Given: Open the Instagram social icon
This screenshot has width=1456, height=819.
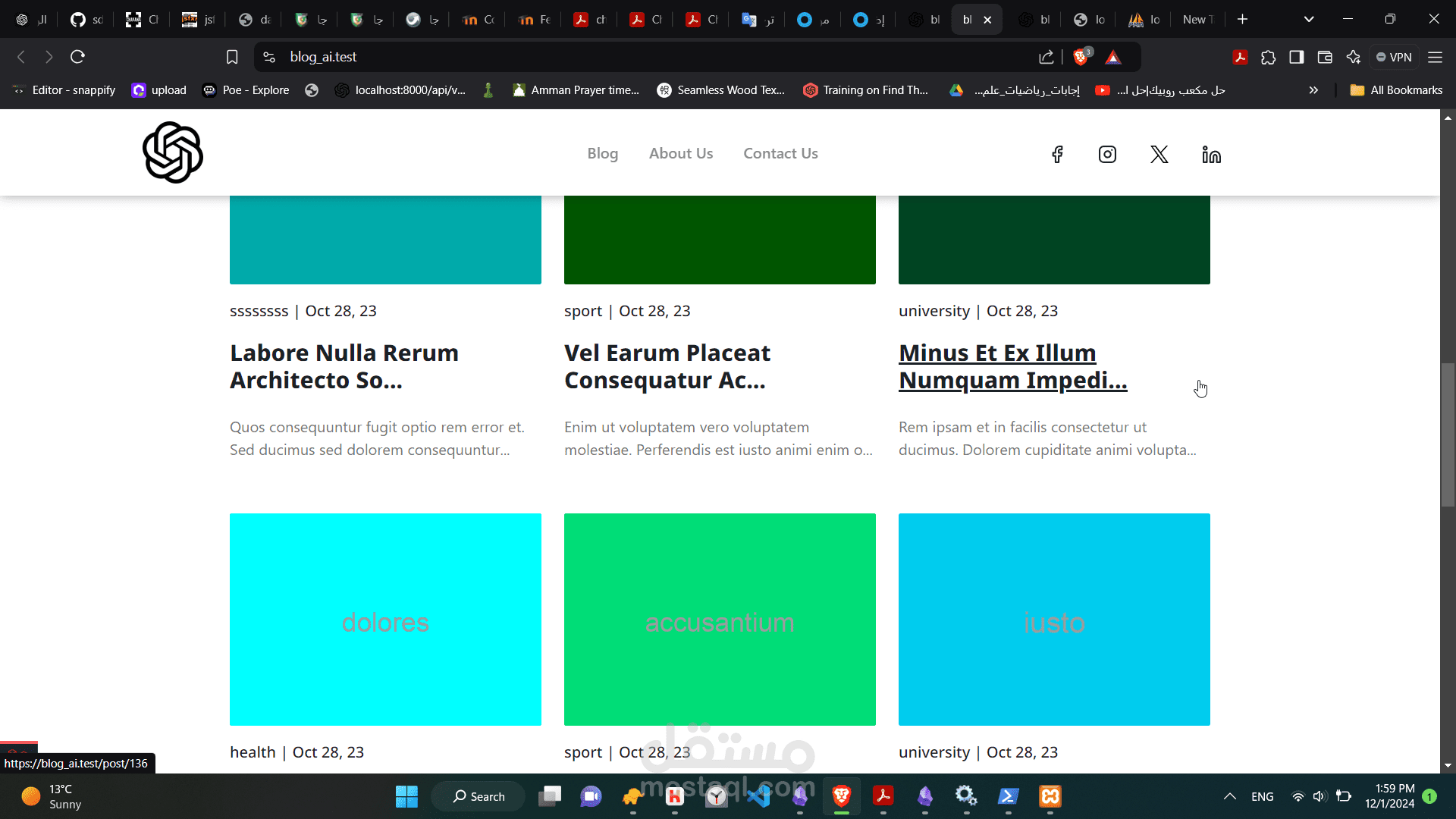Looking at the screenshot, I should click(1107, 155).
